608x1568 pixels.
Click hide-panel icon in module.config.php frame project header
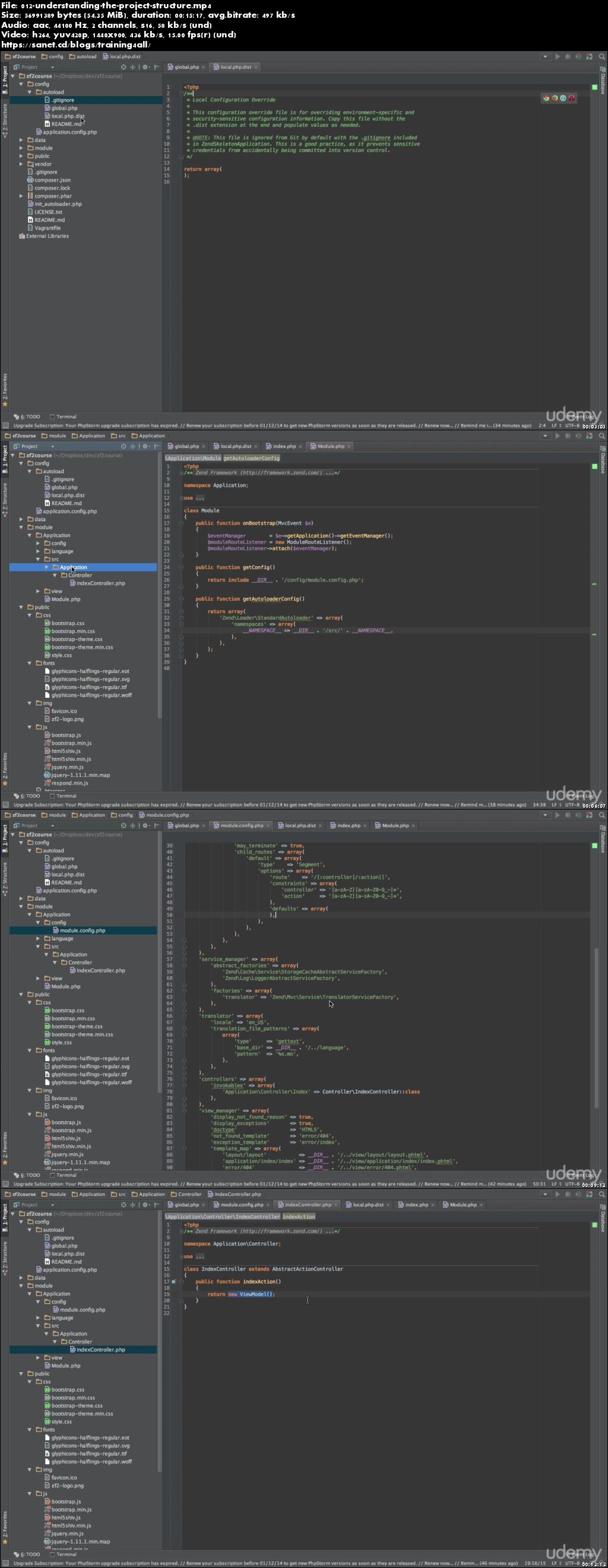[x=157, y=826]
